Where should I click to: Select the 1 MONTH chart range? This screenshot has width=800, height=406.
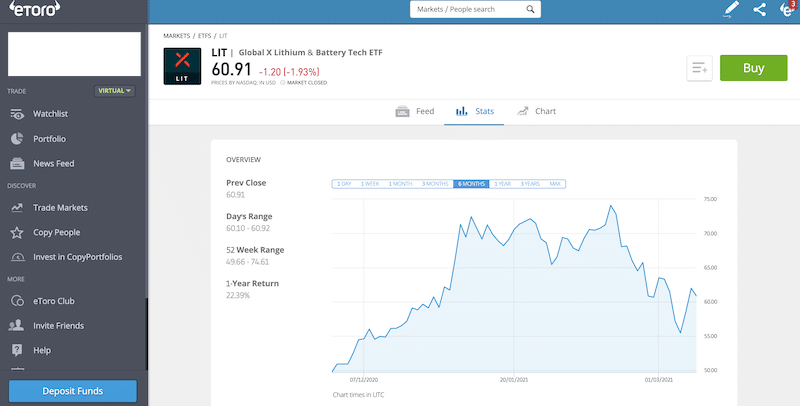tap(400, 184)
